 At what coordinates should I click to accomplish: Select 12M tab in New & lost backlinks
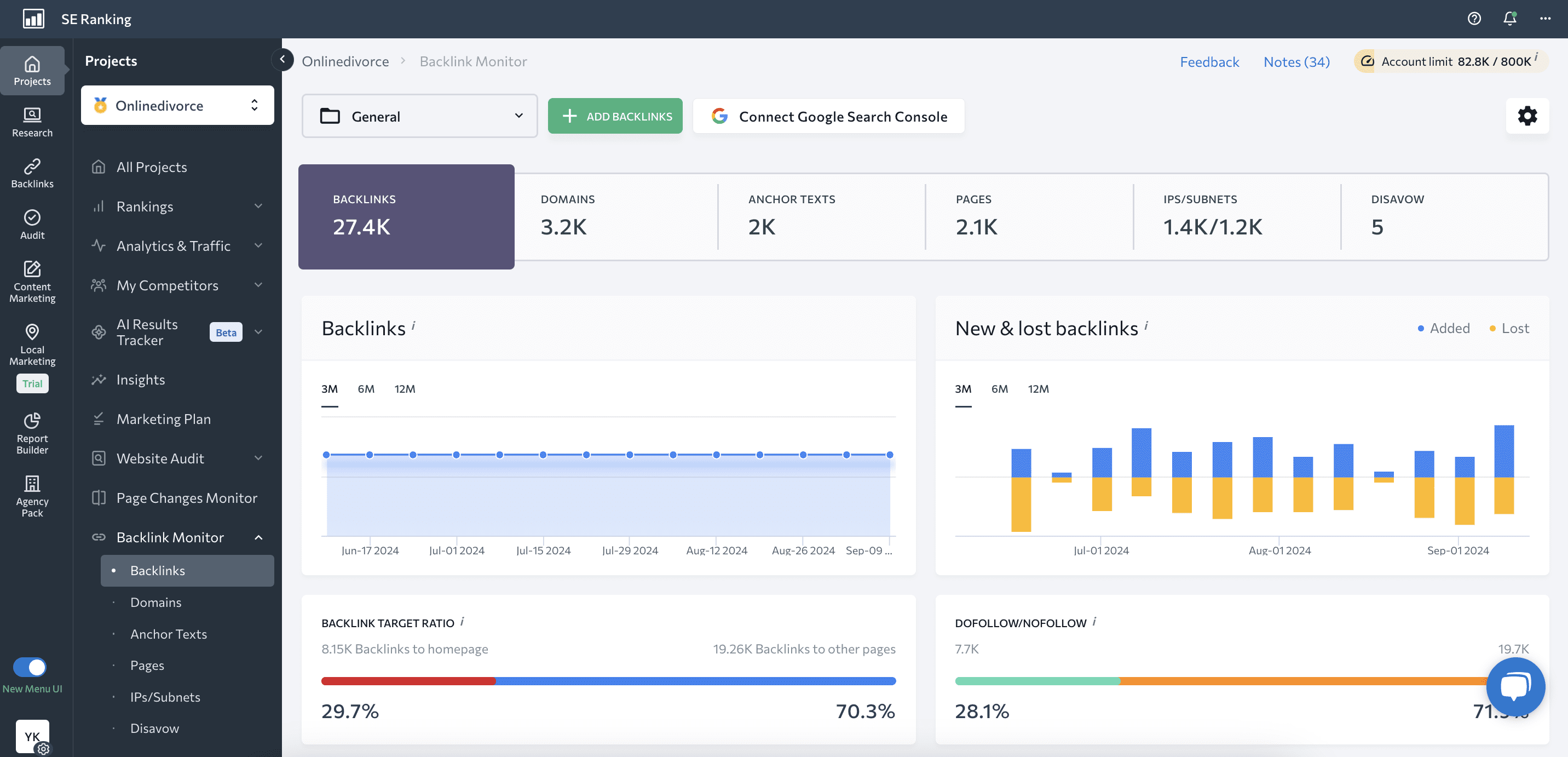coord(1039,388)
